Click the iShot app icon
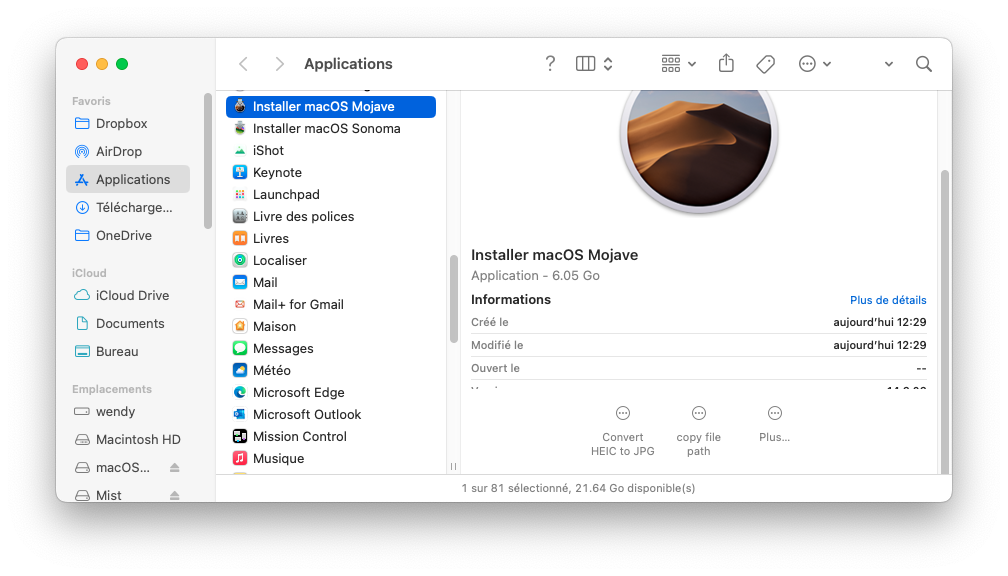The width and height of the screenshot is (1008, 576). (x=240, y=150)
